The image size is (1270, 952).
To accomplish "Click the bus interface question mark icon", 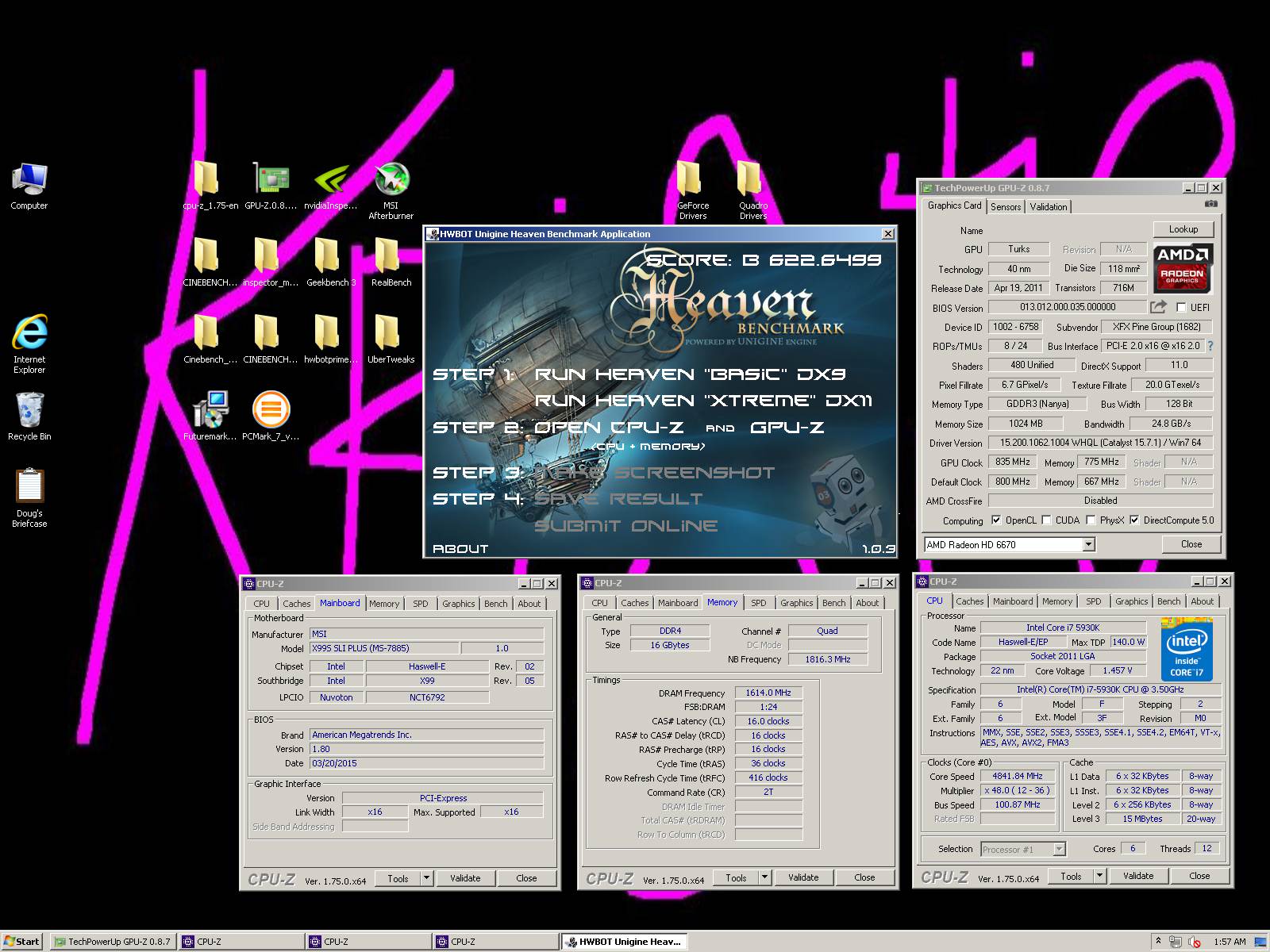I will (x=1210, y=346).
